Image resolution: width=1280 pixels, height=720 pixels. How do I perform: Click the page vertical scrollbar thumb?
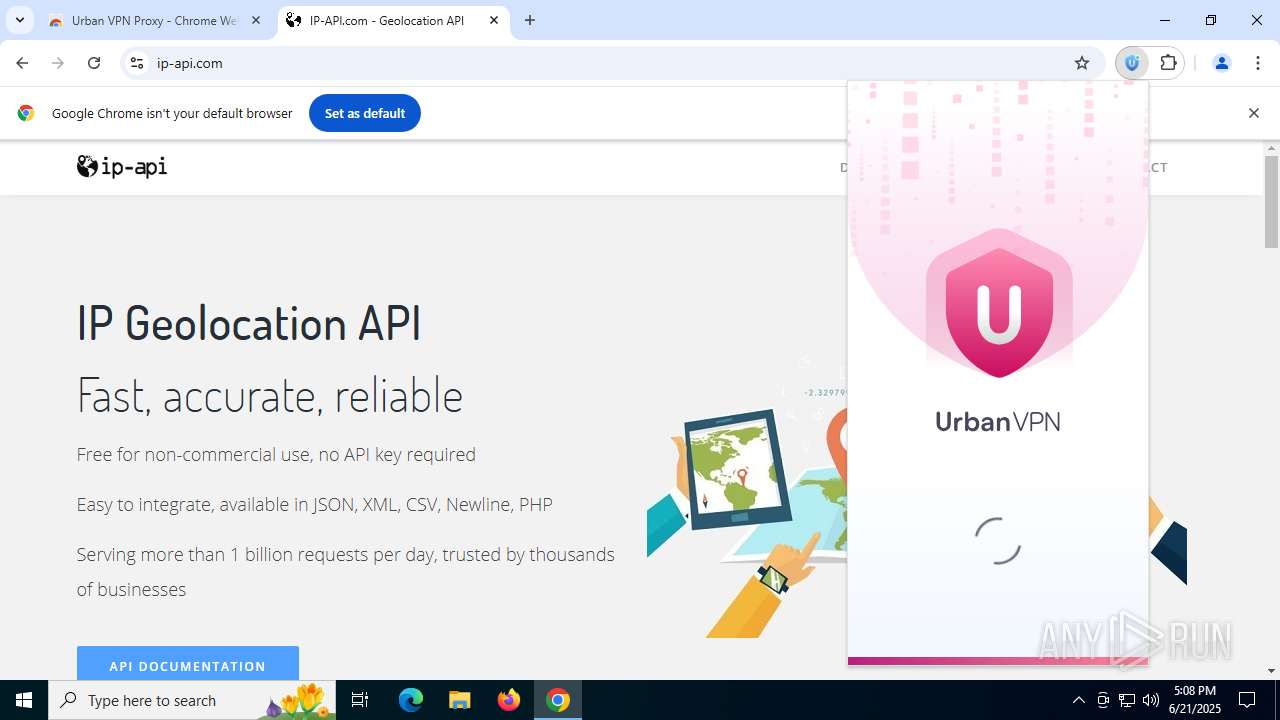point(1272,202)
